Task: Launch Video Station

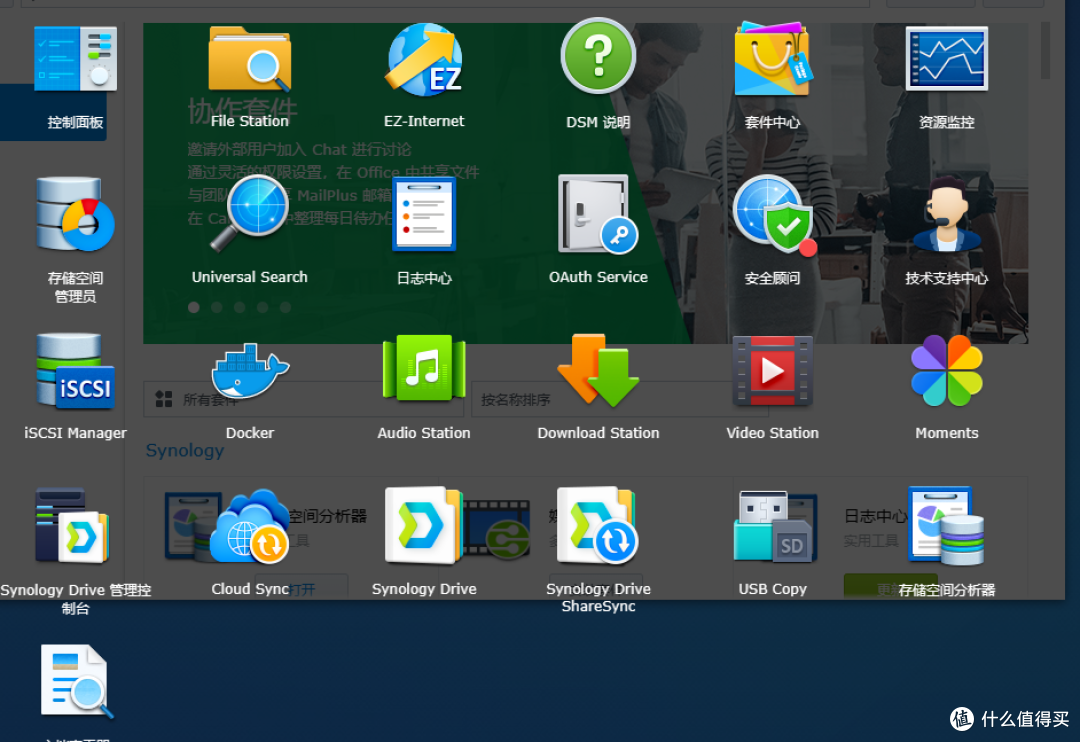Action: 772,371
